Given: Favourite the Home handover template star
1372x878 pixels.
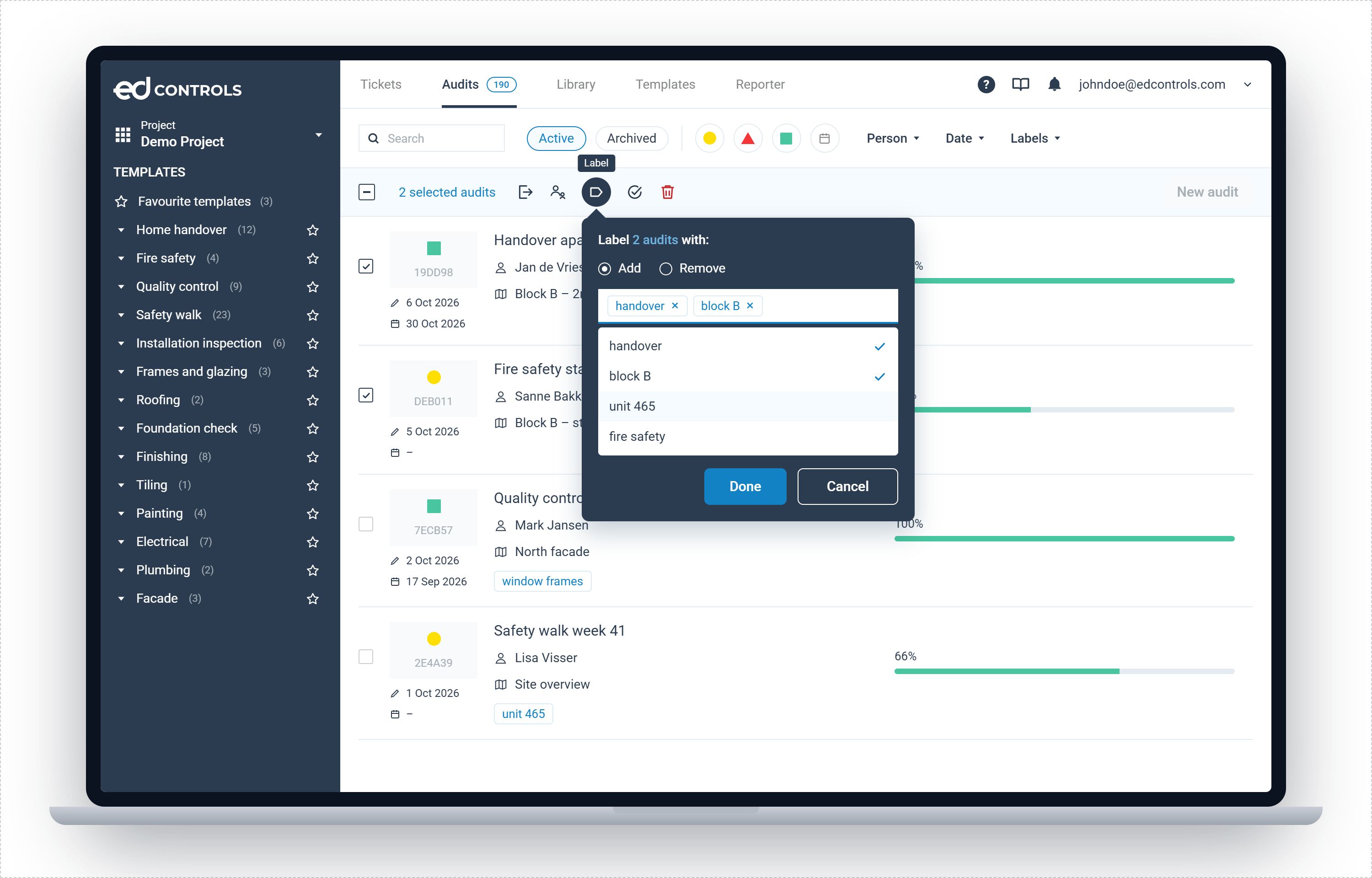Looking at the screenshot, I should 312,230.
